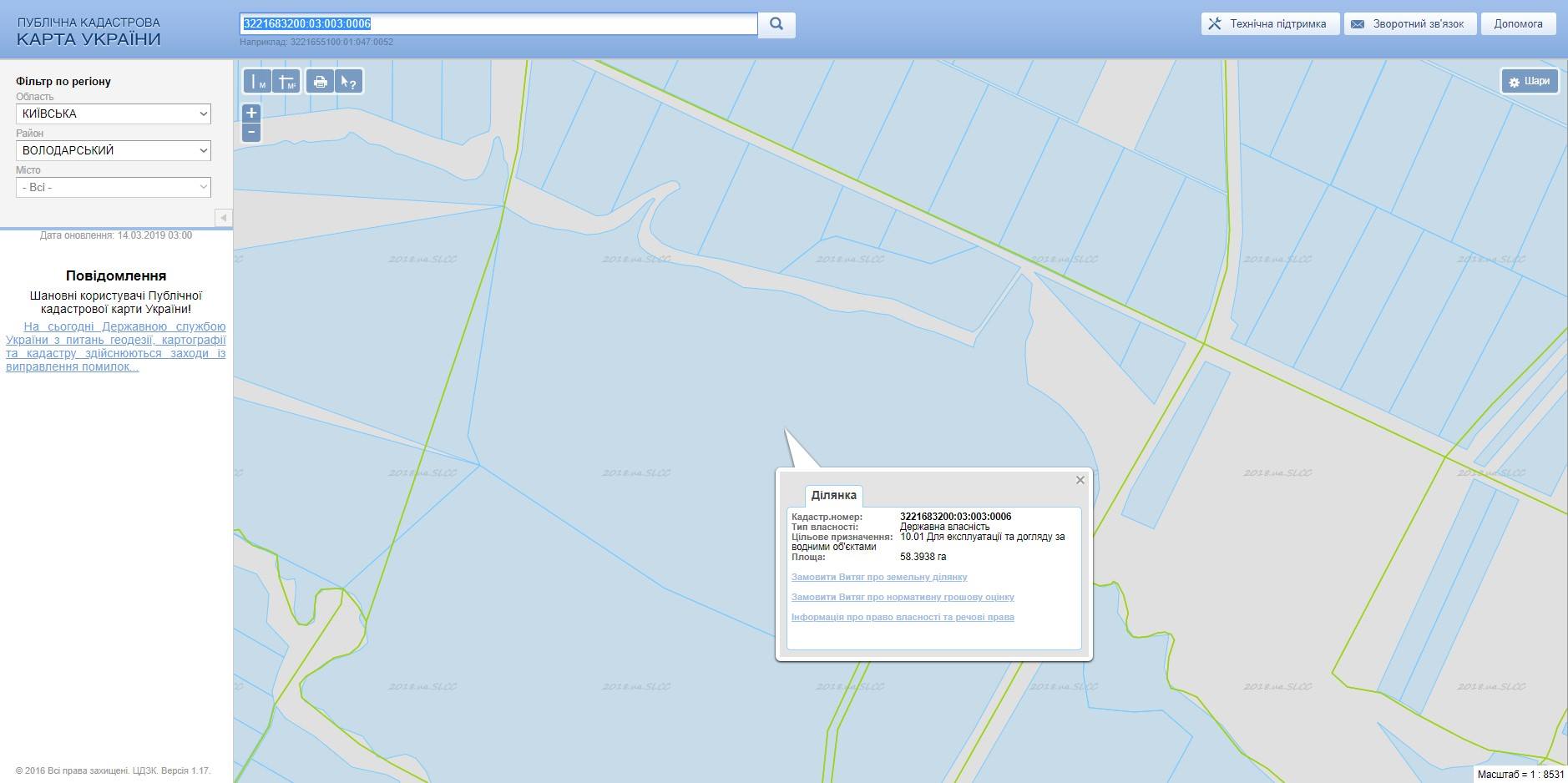Click the magnifier search button
Screen dimensions: 1568x783
776,24
